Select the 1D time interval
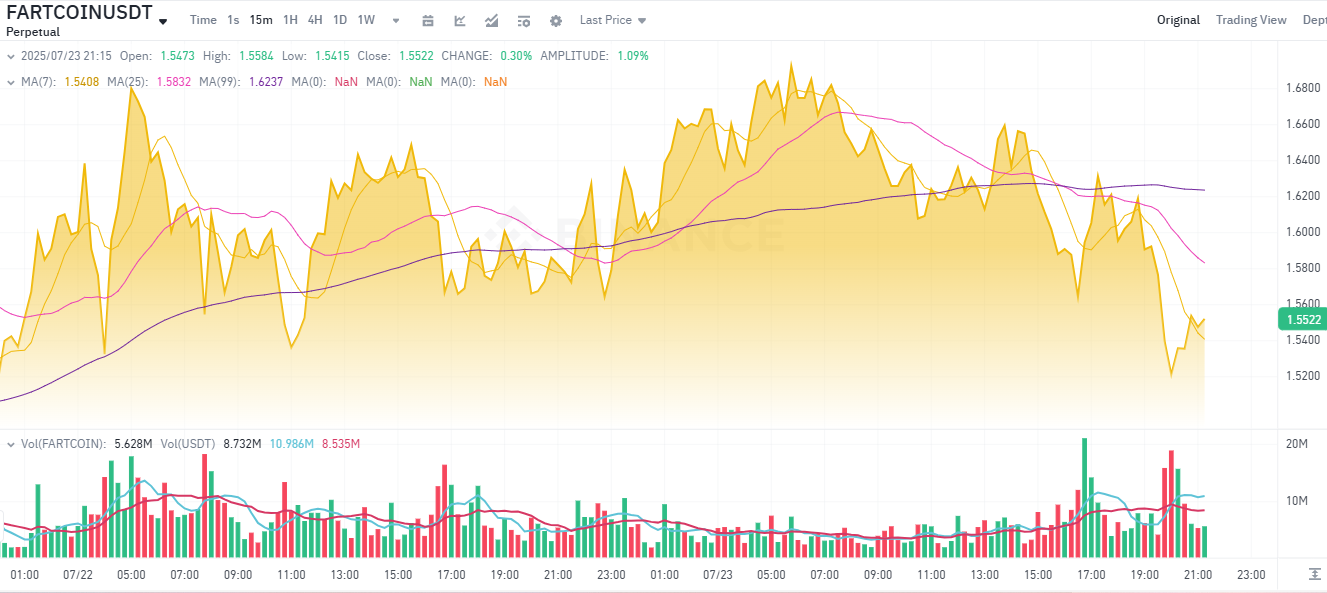Screen dimensions: 1327x593 click(340, 20)
